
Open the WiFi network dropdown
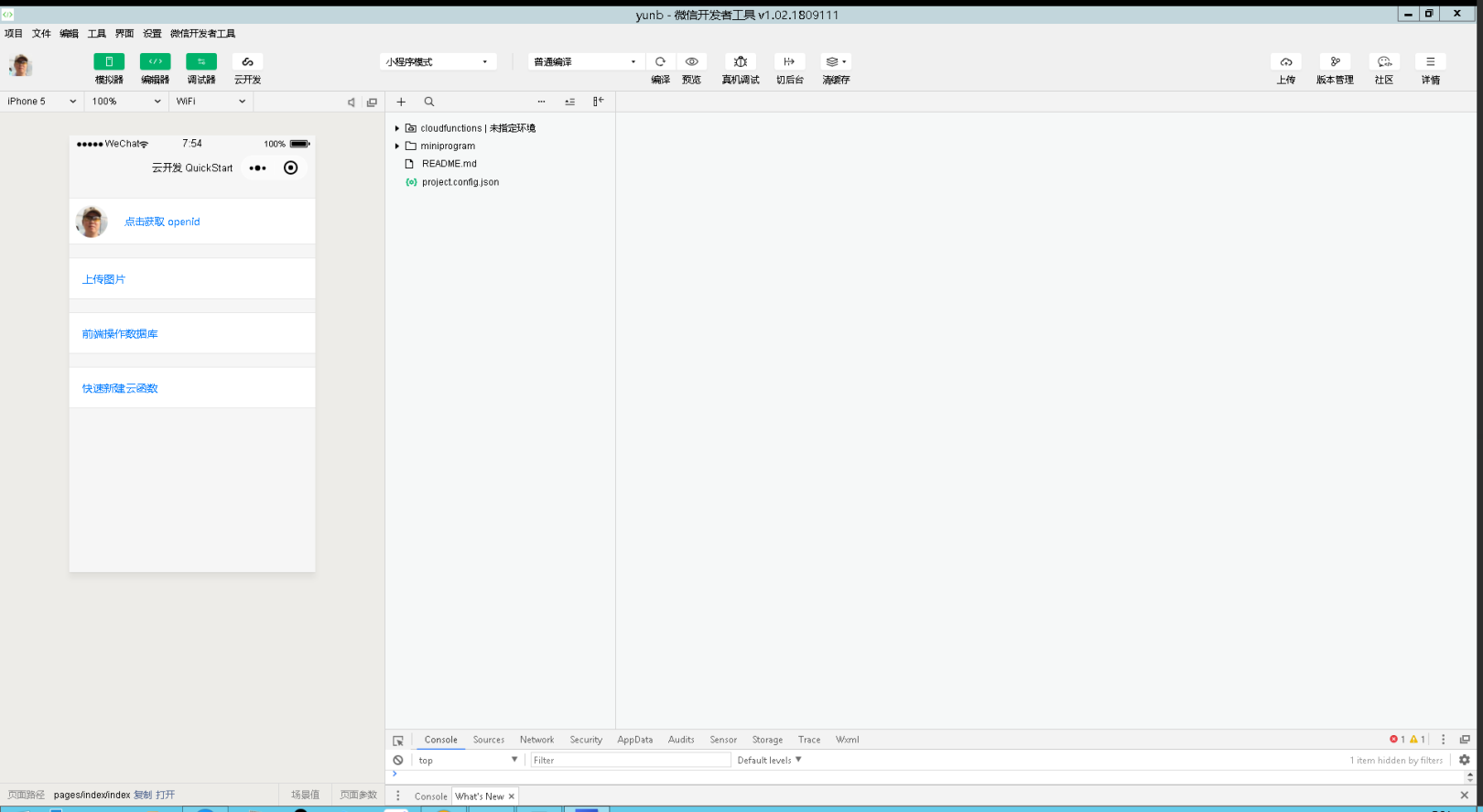(211, 102)
